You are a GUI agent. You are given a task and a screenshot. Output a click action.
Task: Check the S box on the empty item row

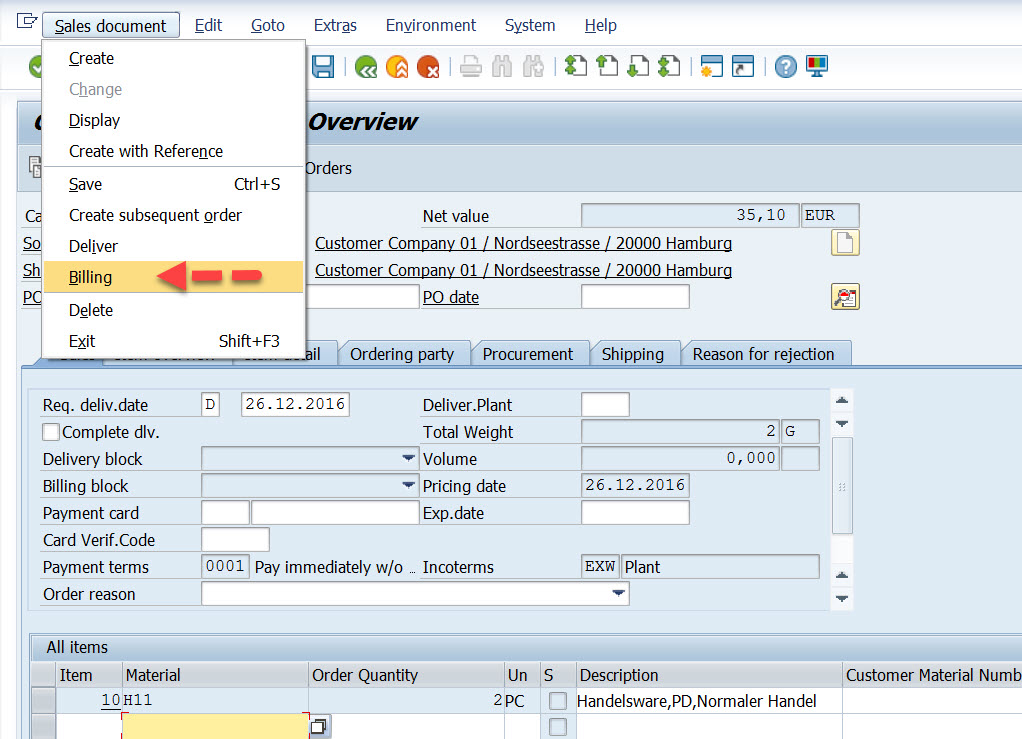click(x=557, y=726)
